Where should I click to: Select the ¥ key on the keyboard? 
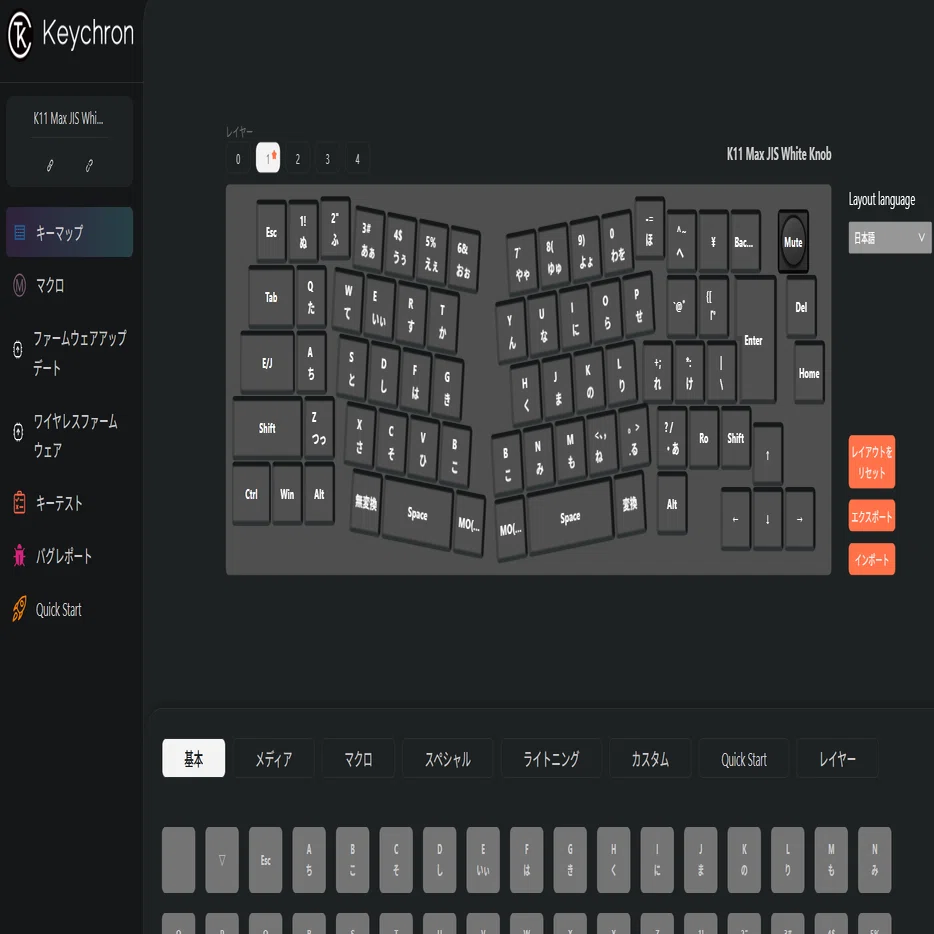pos(714,242)
